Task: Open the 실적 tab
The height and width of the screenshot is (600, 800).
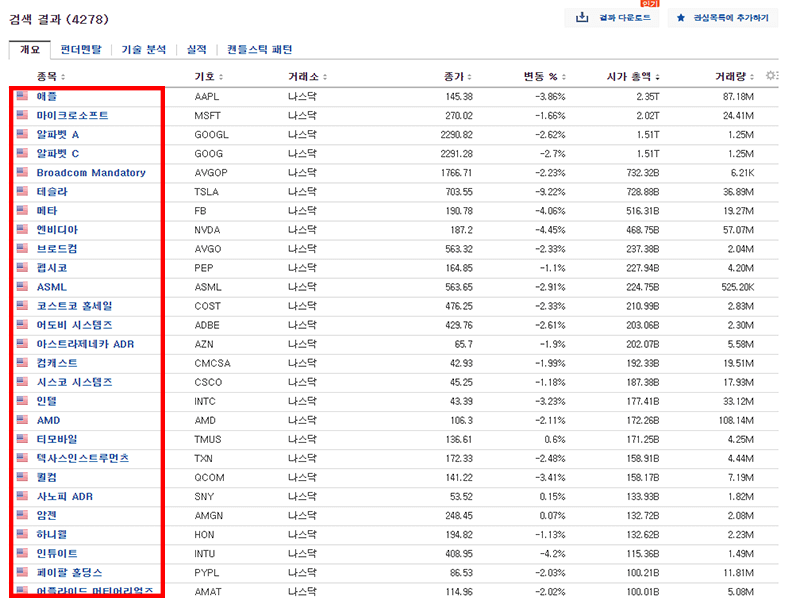Action: 196,49
